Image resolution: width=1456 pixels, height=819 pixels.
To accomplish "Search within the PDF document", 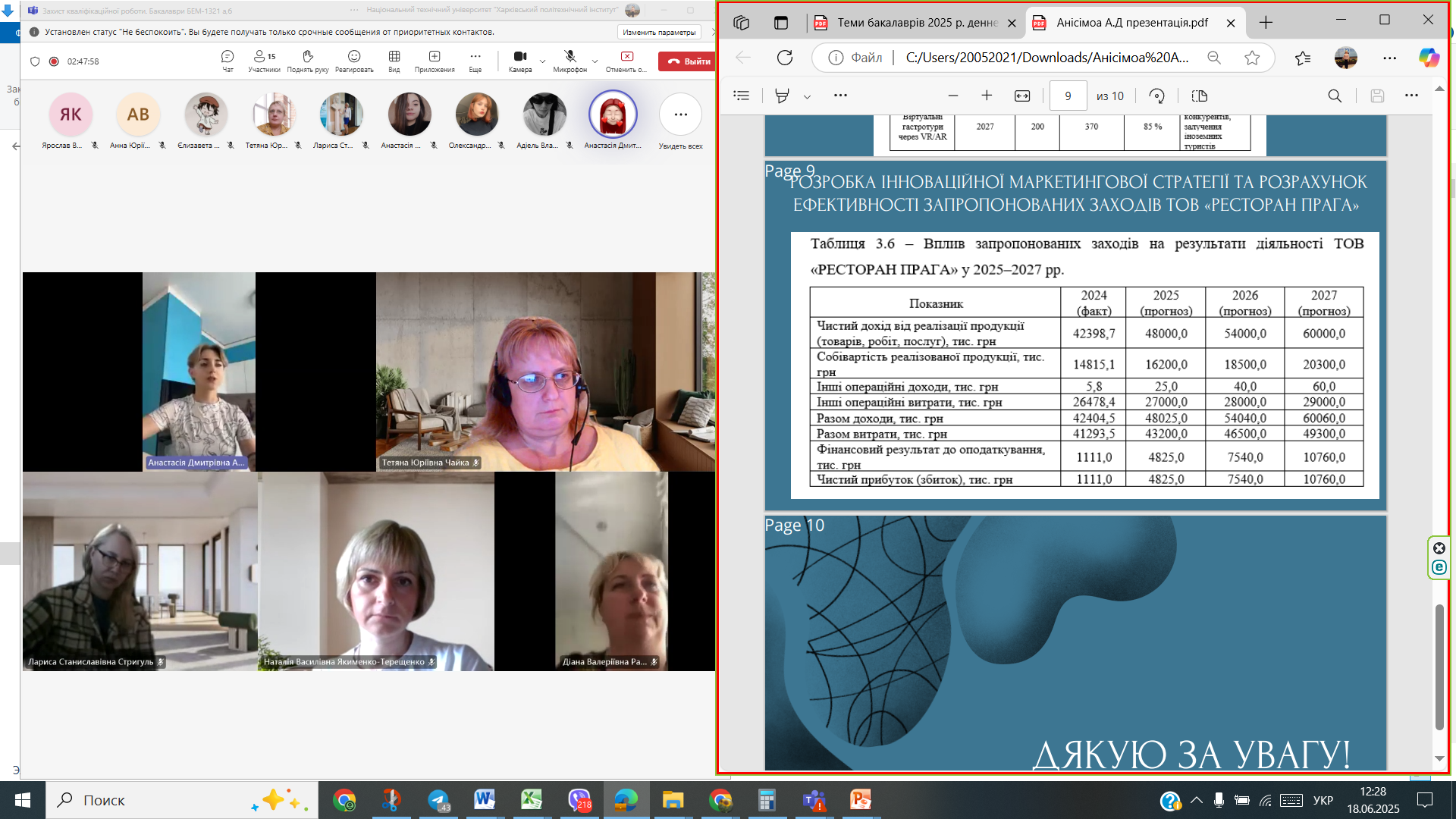I will click(x=1335, y=96).
